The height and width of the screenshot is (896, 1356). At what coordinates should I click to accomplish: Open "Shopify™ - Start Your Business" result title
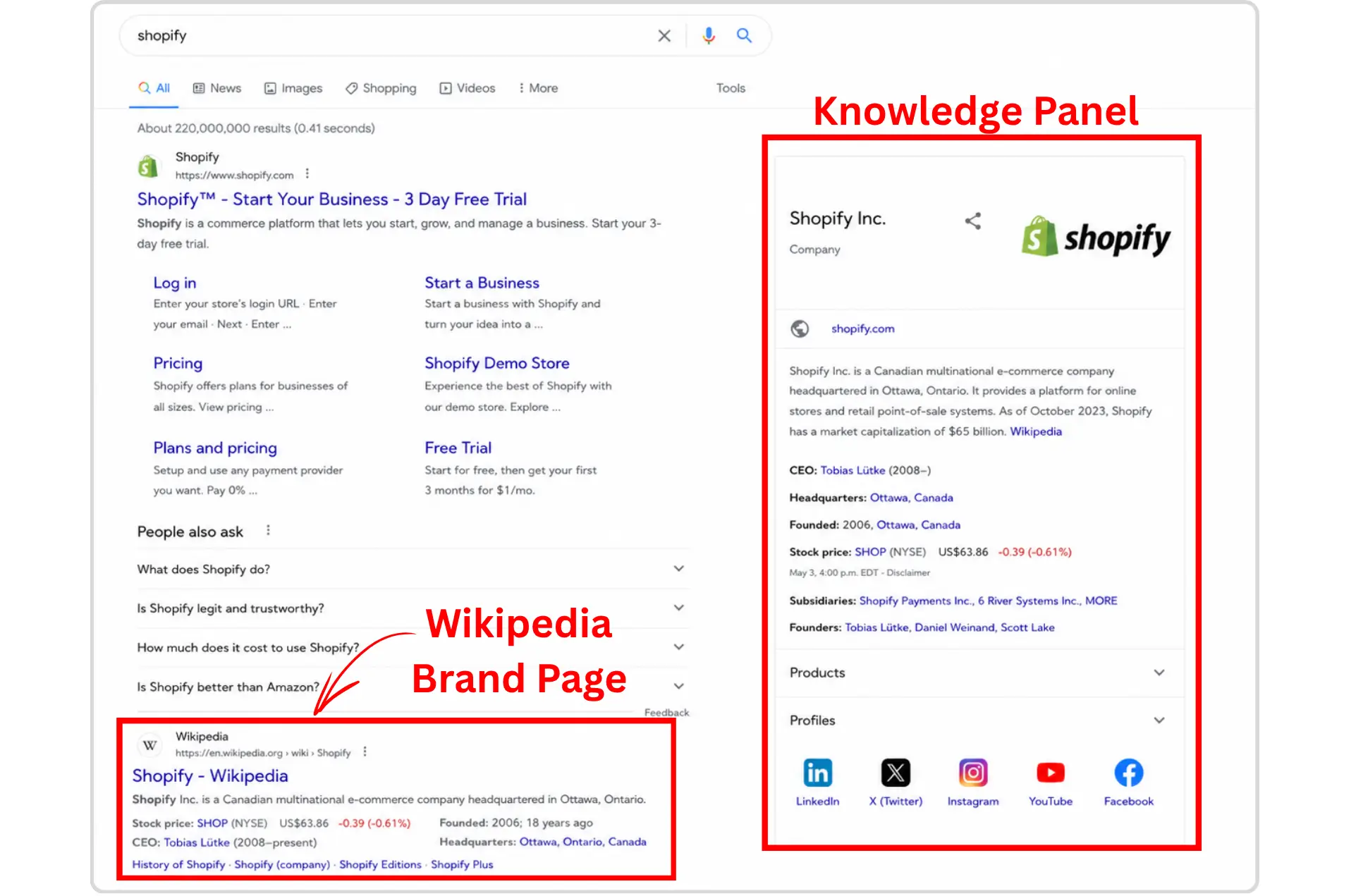pyautogui.click(x=332, y=200)
